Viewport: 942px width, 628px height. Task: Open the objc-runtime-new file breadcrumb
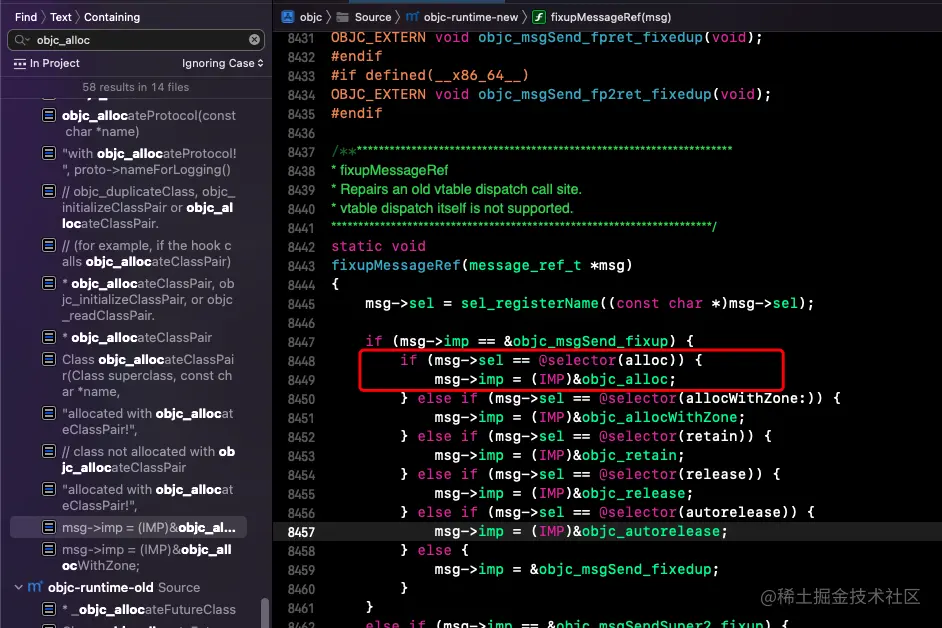[x=470, y=17]
